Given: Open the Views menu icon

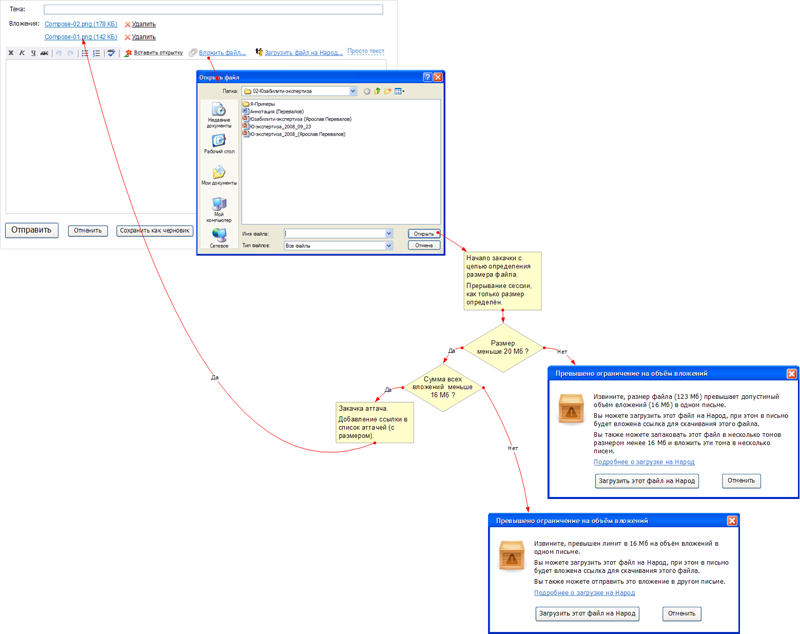Looking at the screenshot, I should 399,91.
